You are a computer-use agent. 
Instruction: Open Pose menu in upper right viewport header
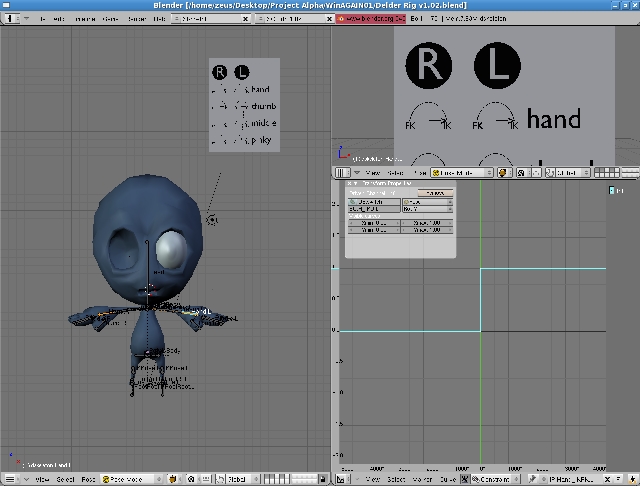coord(420,173)
